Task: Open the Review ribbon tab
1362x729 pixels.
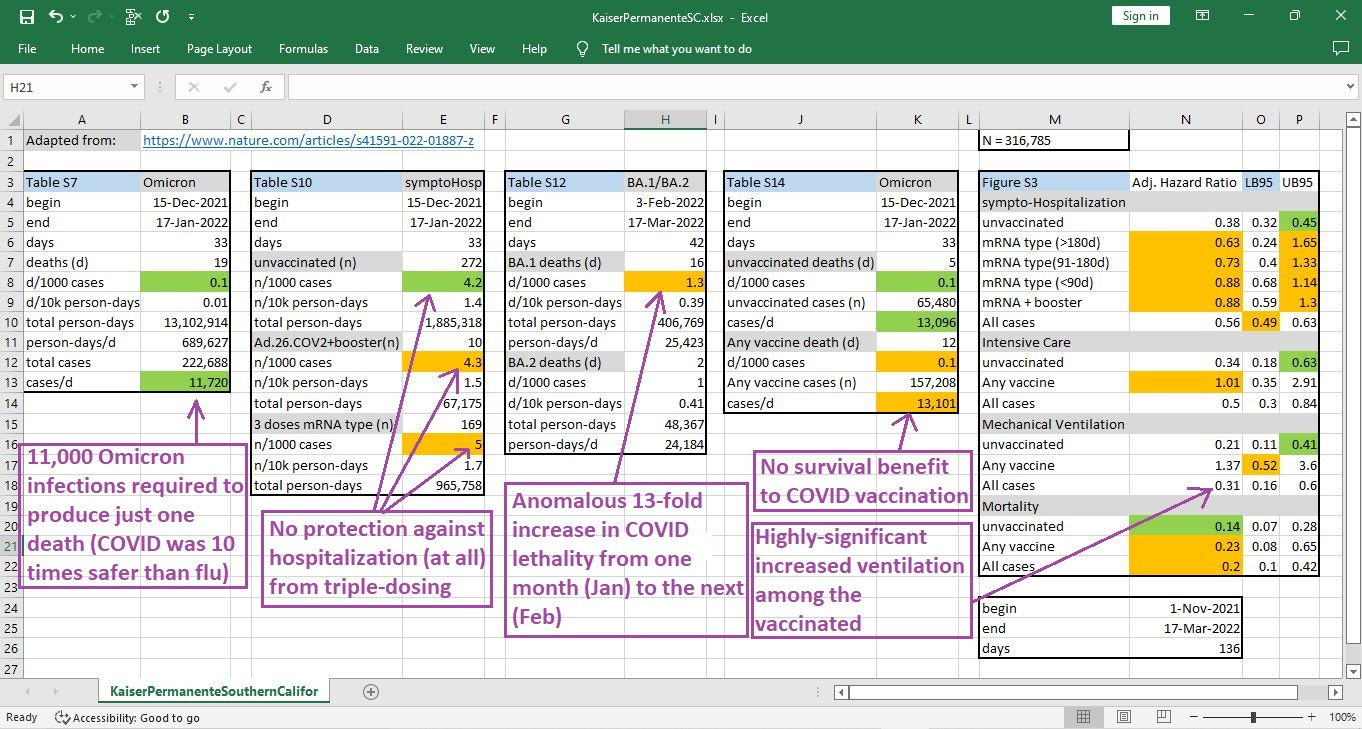Action: (x=424, y=48)
